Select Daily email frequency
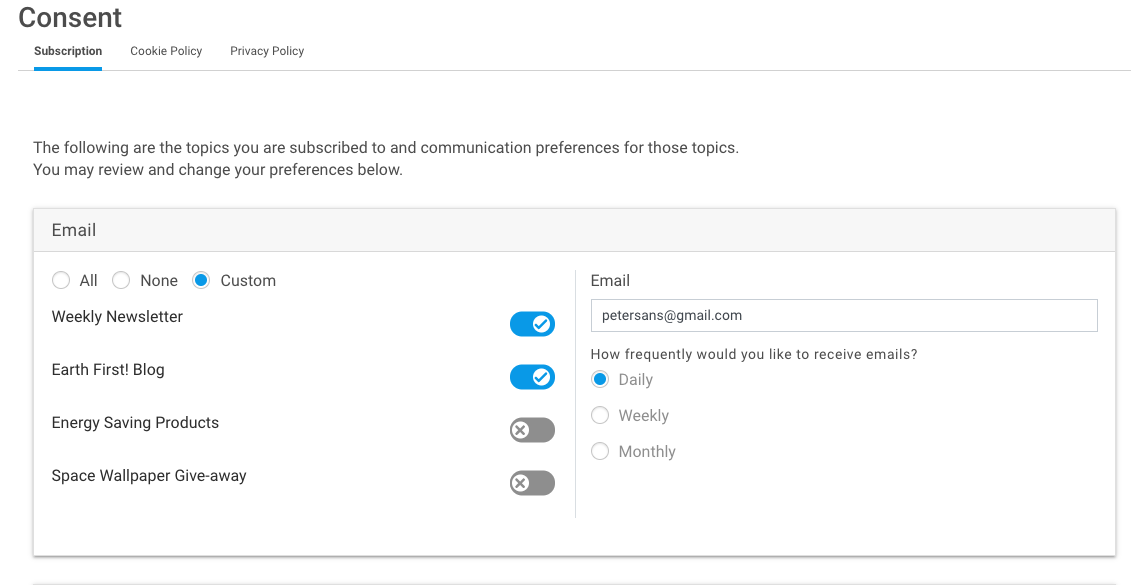1144x585 pixels. [x=600, y=380]
